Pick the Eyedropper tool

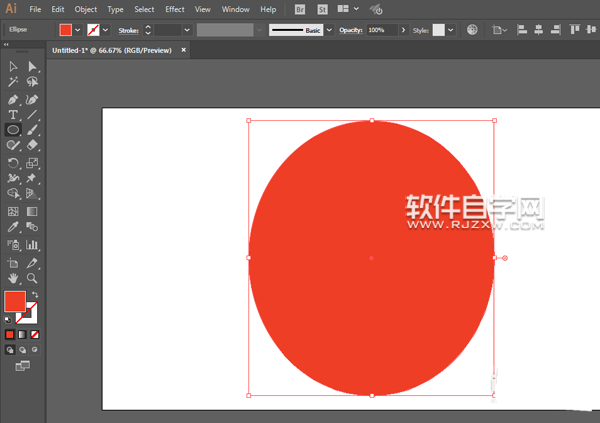click(13, 228)
